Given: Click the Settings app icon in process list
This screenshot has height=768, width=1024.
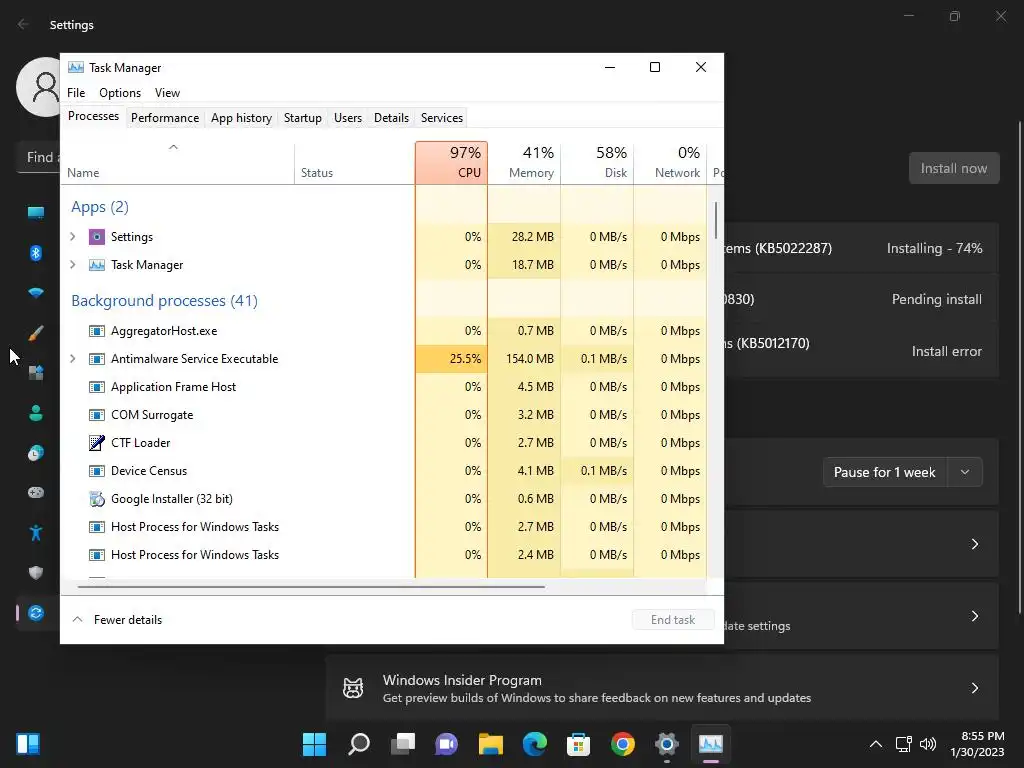Looking at the screenshot, I should tap(97, 236).
